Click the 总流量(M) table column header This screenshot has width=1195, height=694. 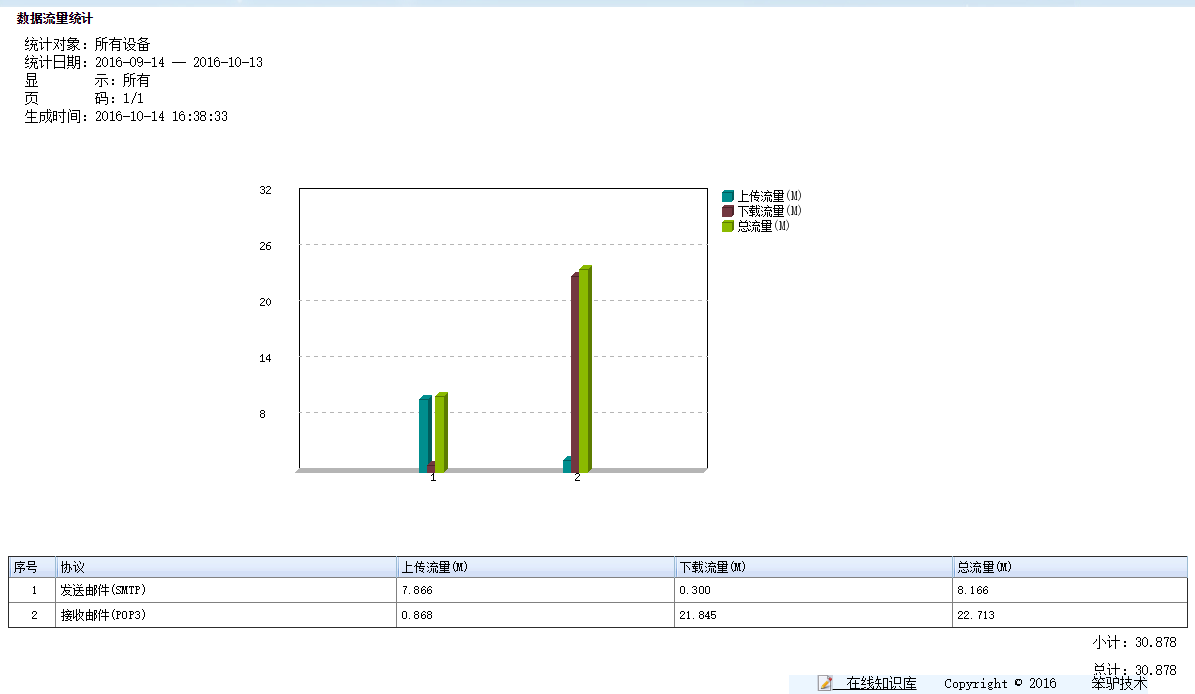[985, 567]
